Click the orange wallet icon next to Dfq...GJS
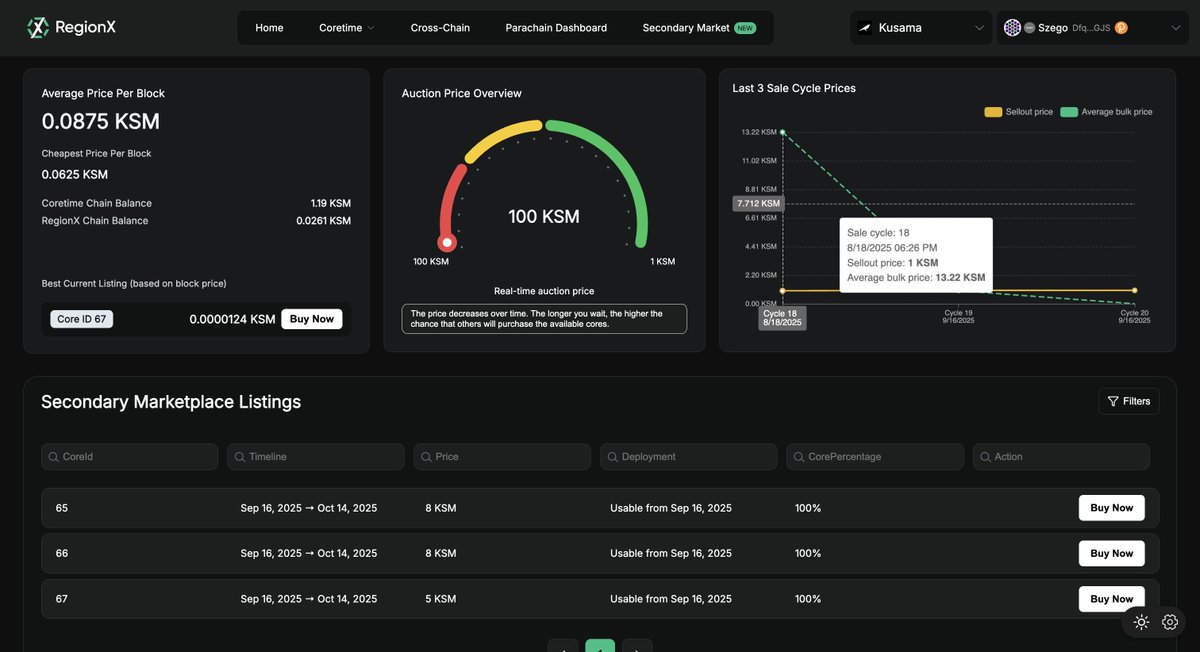1200x652 pixels. [x=1121, y=28]
